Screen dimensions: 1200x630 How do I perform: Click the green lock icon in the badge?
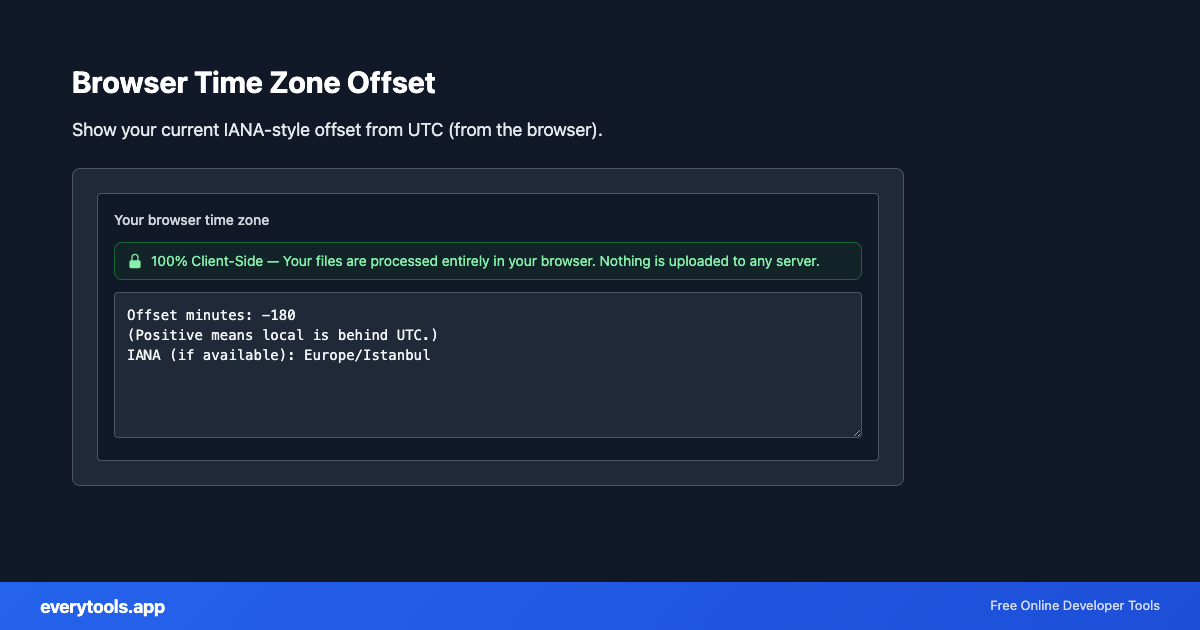point(135,261)
